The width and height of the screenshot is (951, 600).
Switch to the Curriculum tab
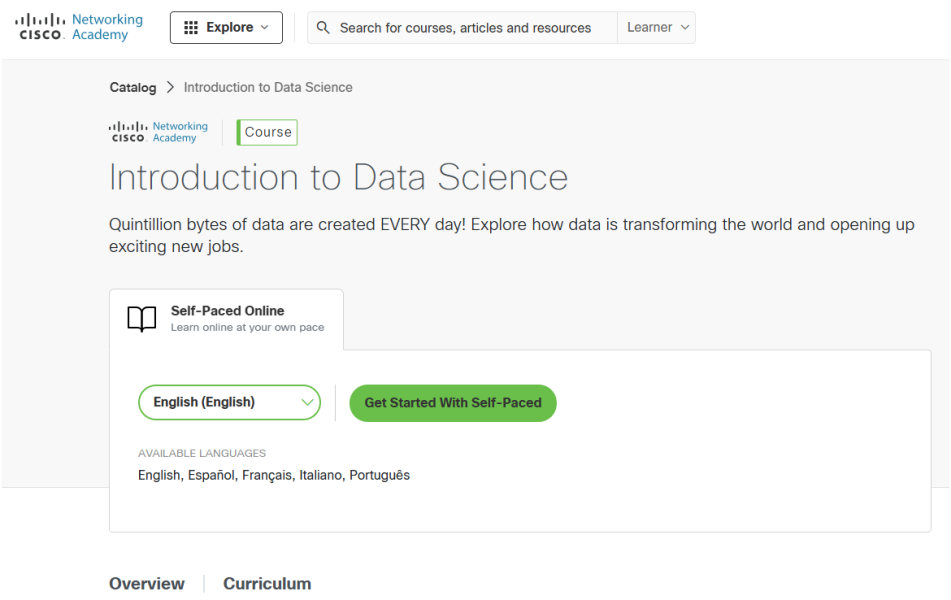click(267, 584)
